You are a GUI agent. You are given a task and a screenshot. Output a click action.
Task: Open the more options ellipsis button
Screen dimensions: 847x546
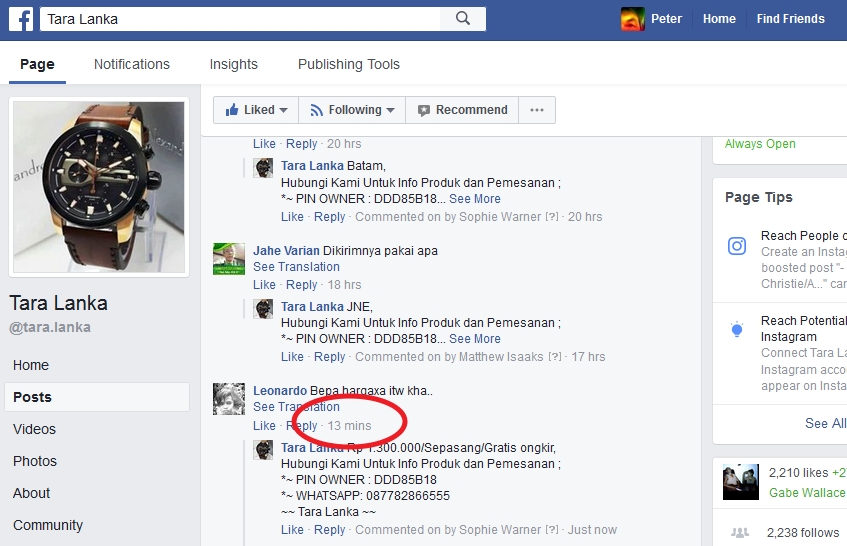pyautogui.click(x=537, y=110)
